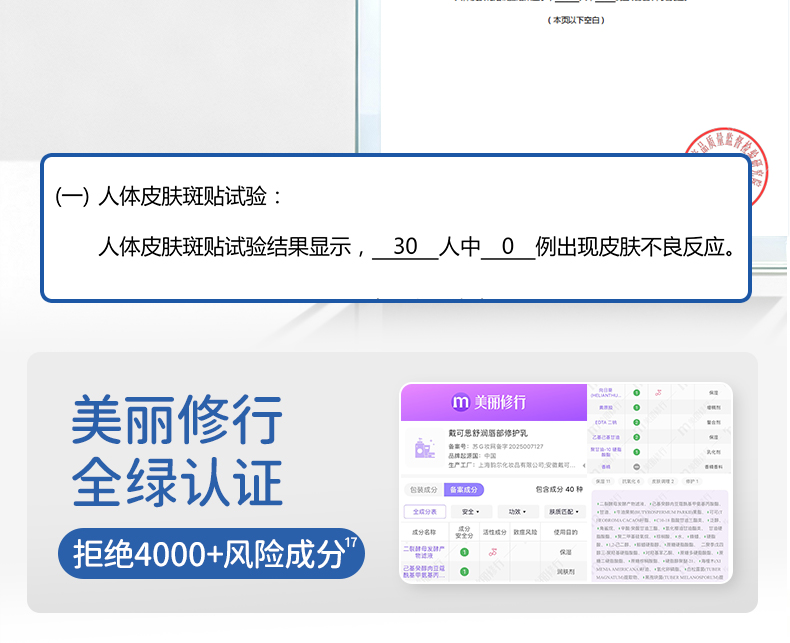The height and width of the screenshot is (643, 790).
Task: Click the 聚甘油-10 硬脂酸酯 ingredient link
Action: pos(606,452)
